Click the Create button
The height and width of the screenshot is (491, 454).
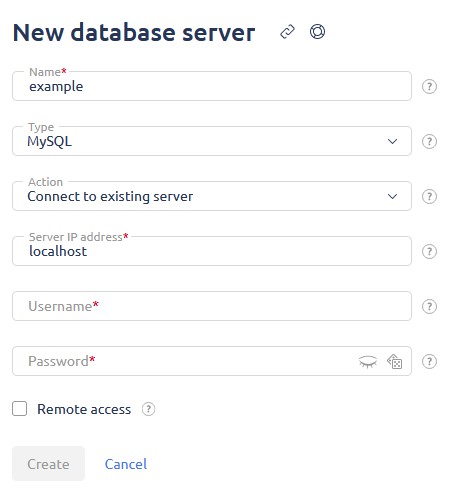48,464
